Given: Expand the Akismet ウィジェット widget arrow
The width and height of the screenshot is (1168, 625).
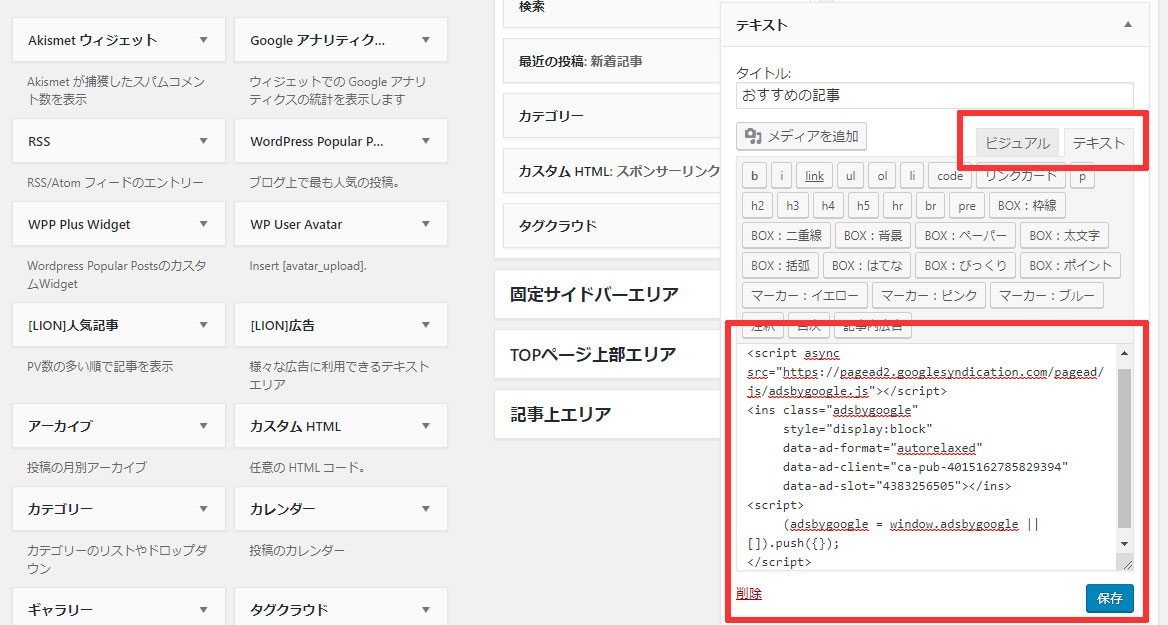Looking at the screenshot, I should 203,39.
